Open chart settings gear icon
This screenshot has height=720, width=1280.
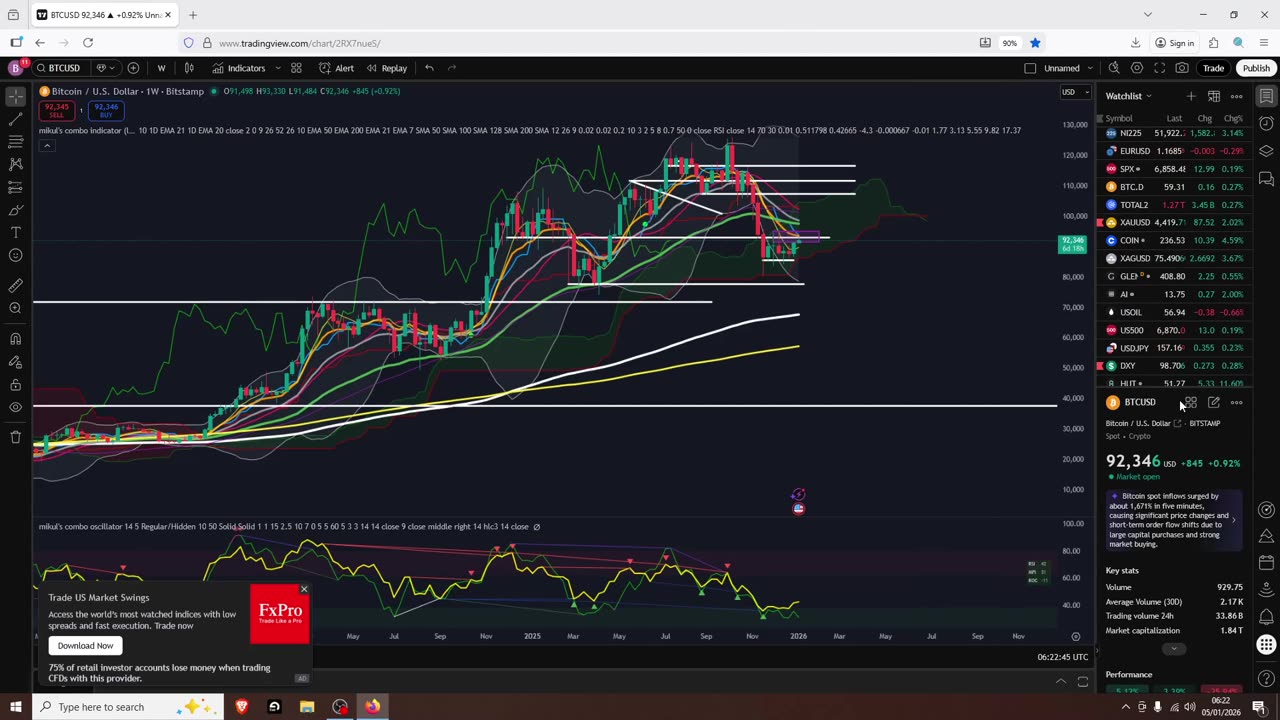click(1137, 68)
